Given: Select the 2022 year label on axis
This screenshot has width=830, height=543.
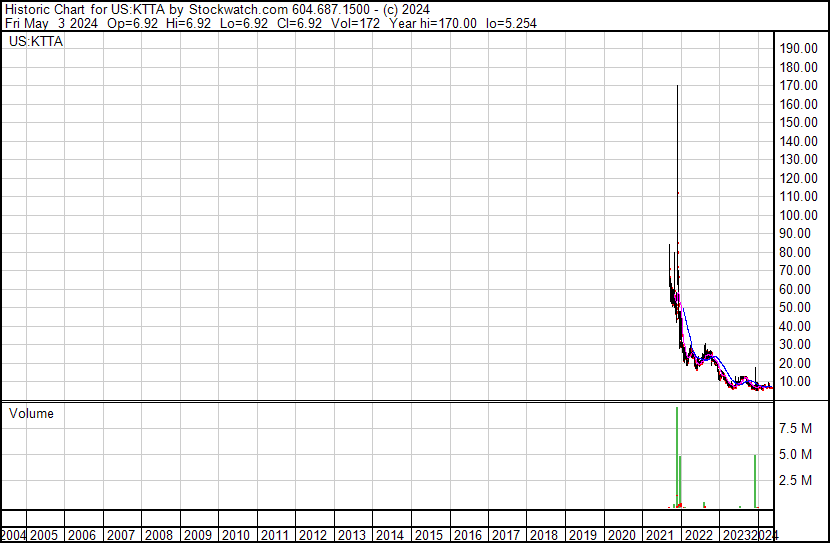Looking at the screenshot, I should [x=699, y=535].
